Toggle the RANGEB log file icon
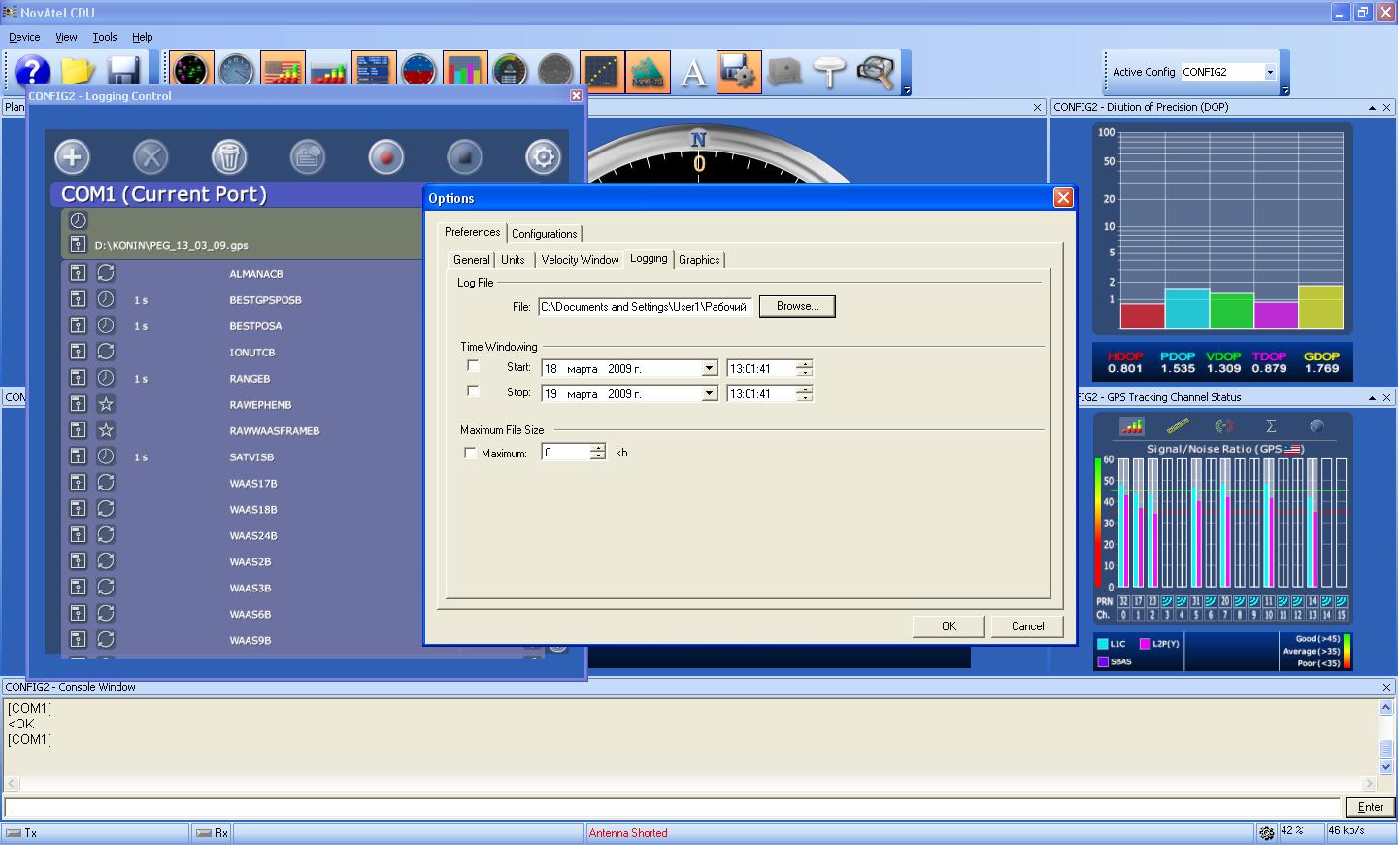Image resolution: width=1400 pixels, height=845 pixels. click(x=78, y=378)
